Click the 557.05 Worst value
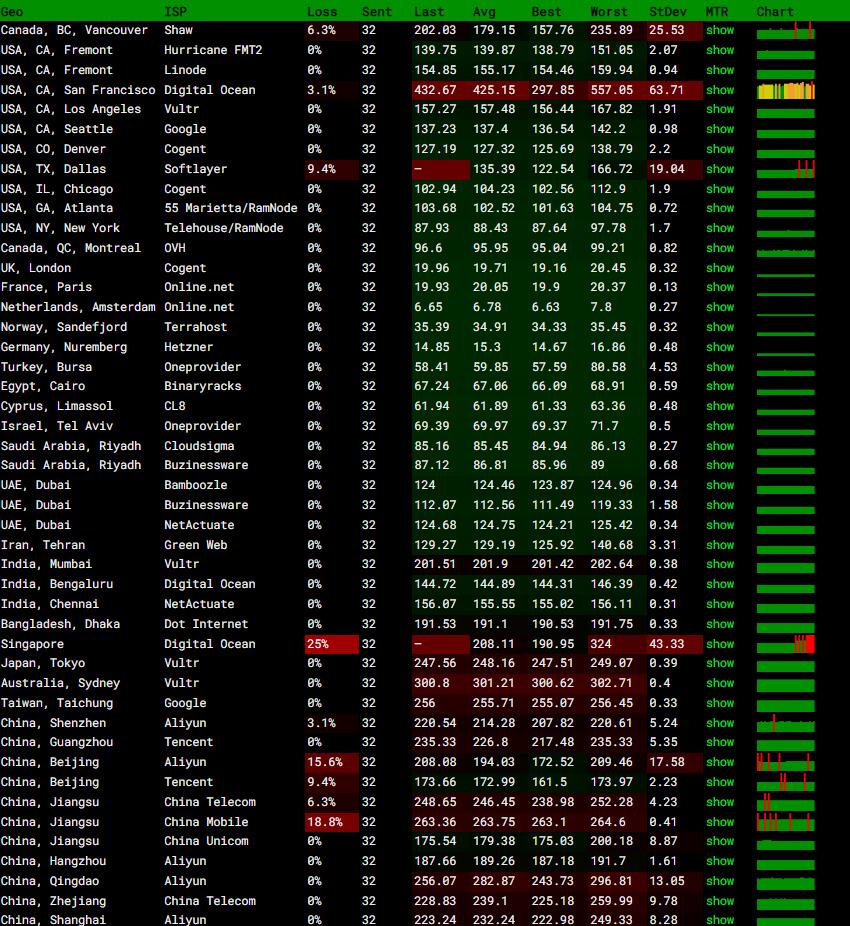 tap(611, 90)
